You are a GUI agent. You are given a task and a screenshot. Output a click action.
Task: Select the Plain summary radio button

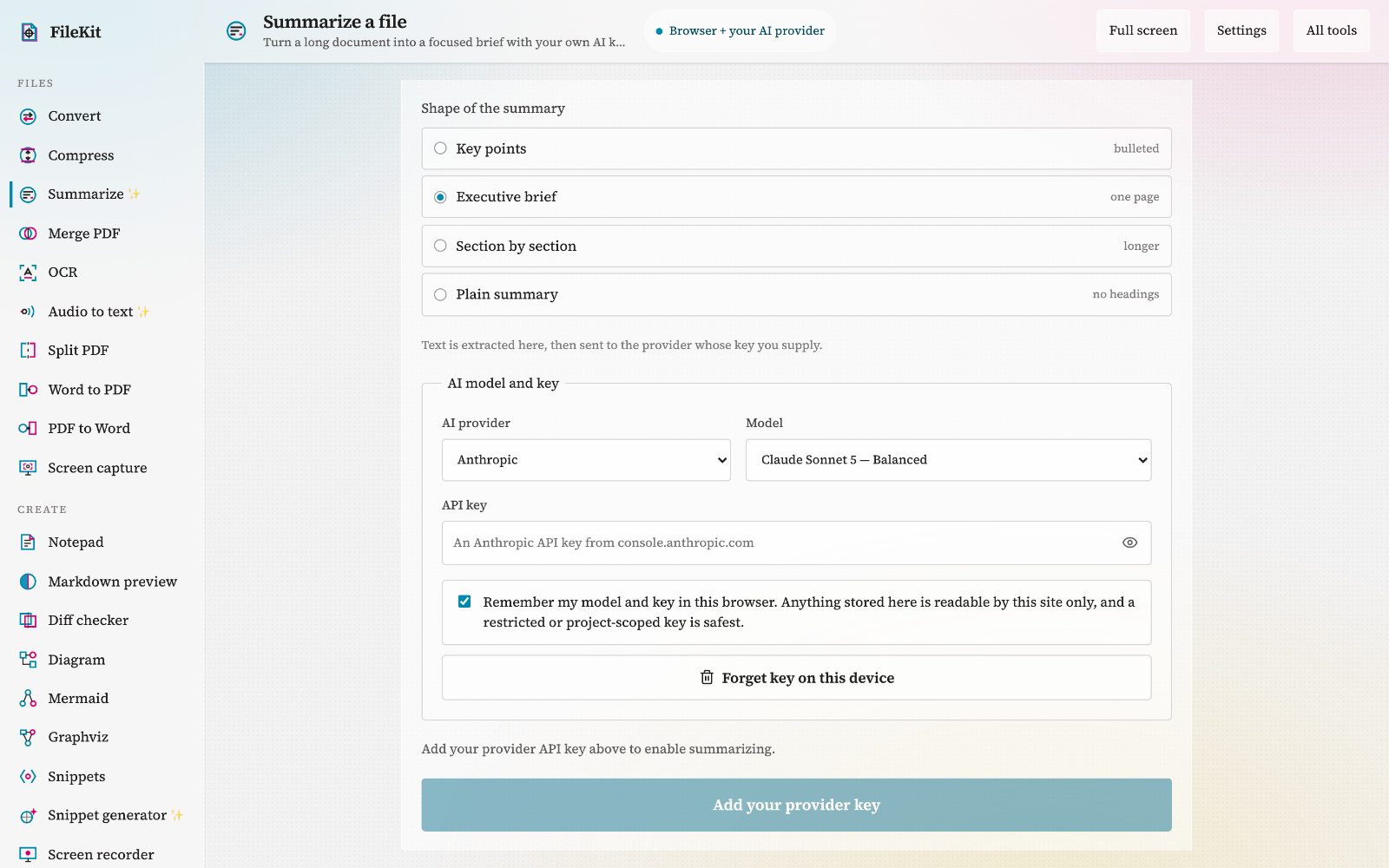click(440, 295)
